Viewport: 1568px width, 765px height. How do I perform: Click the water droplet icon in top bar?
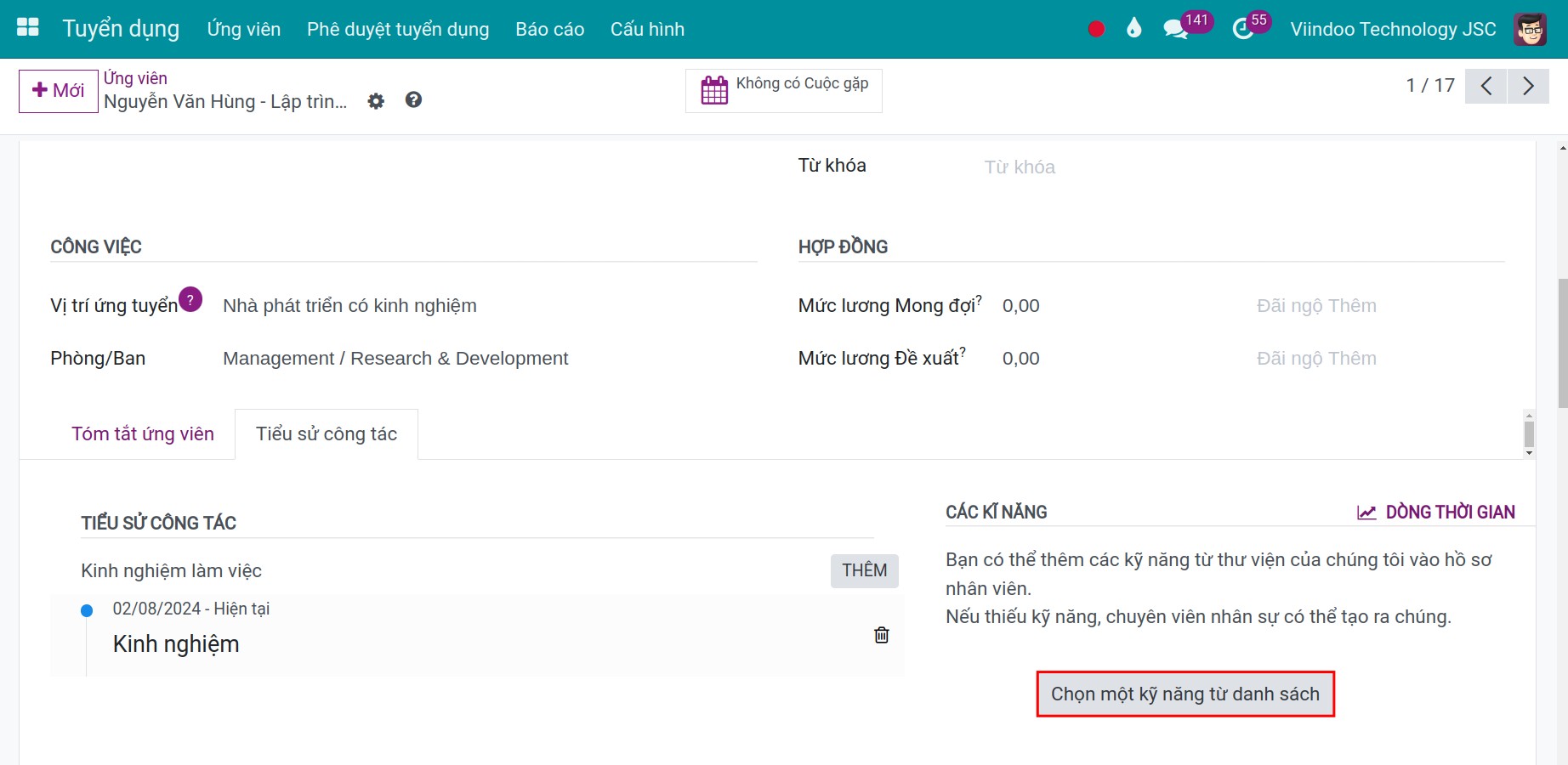click(x=1133, y=29)
